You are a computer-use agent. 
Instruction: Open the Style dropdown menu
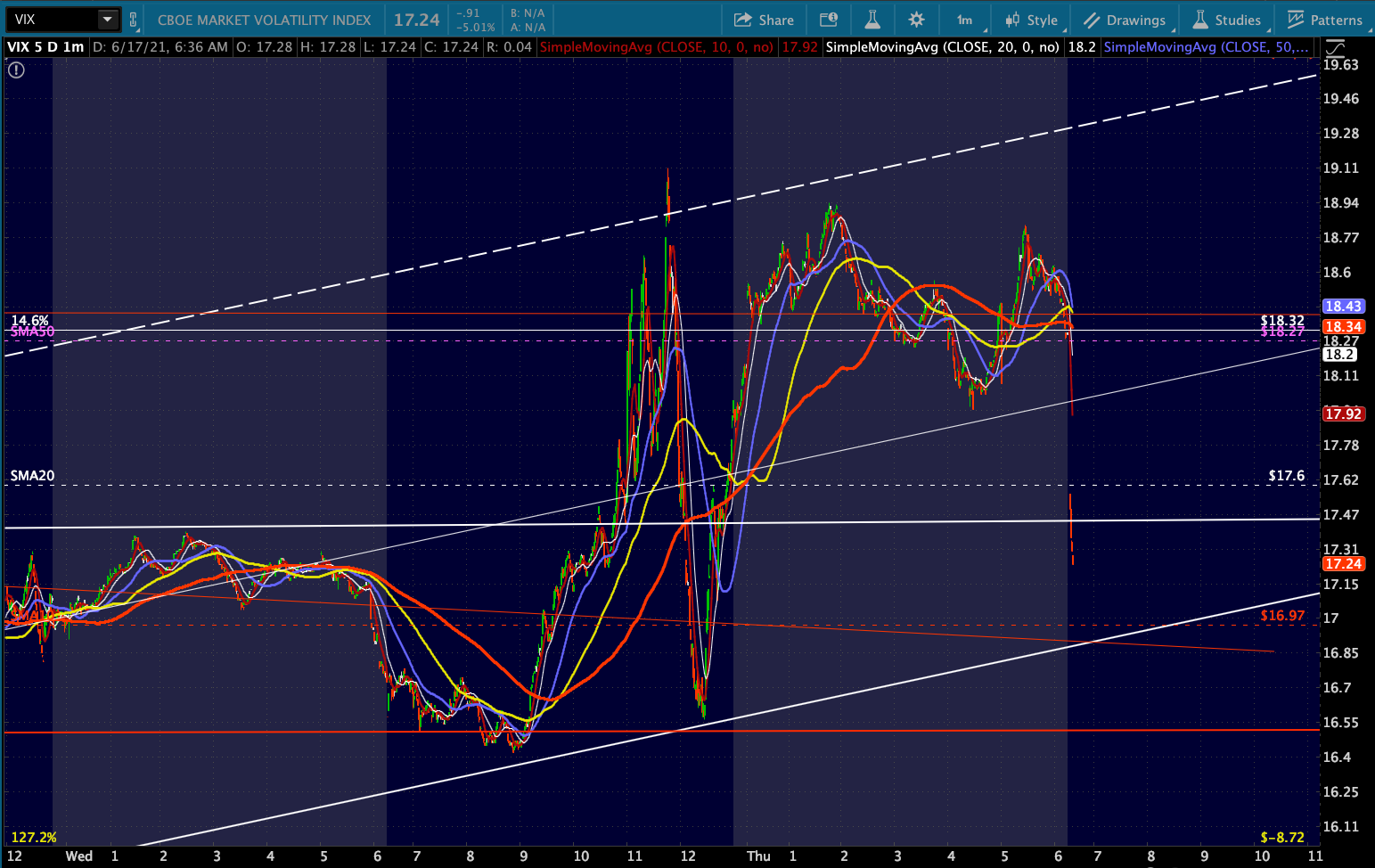pyautogui.click(x=1032, y=20)
